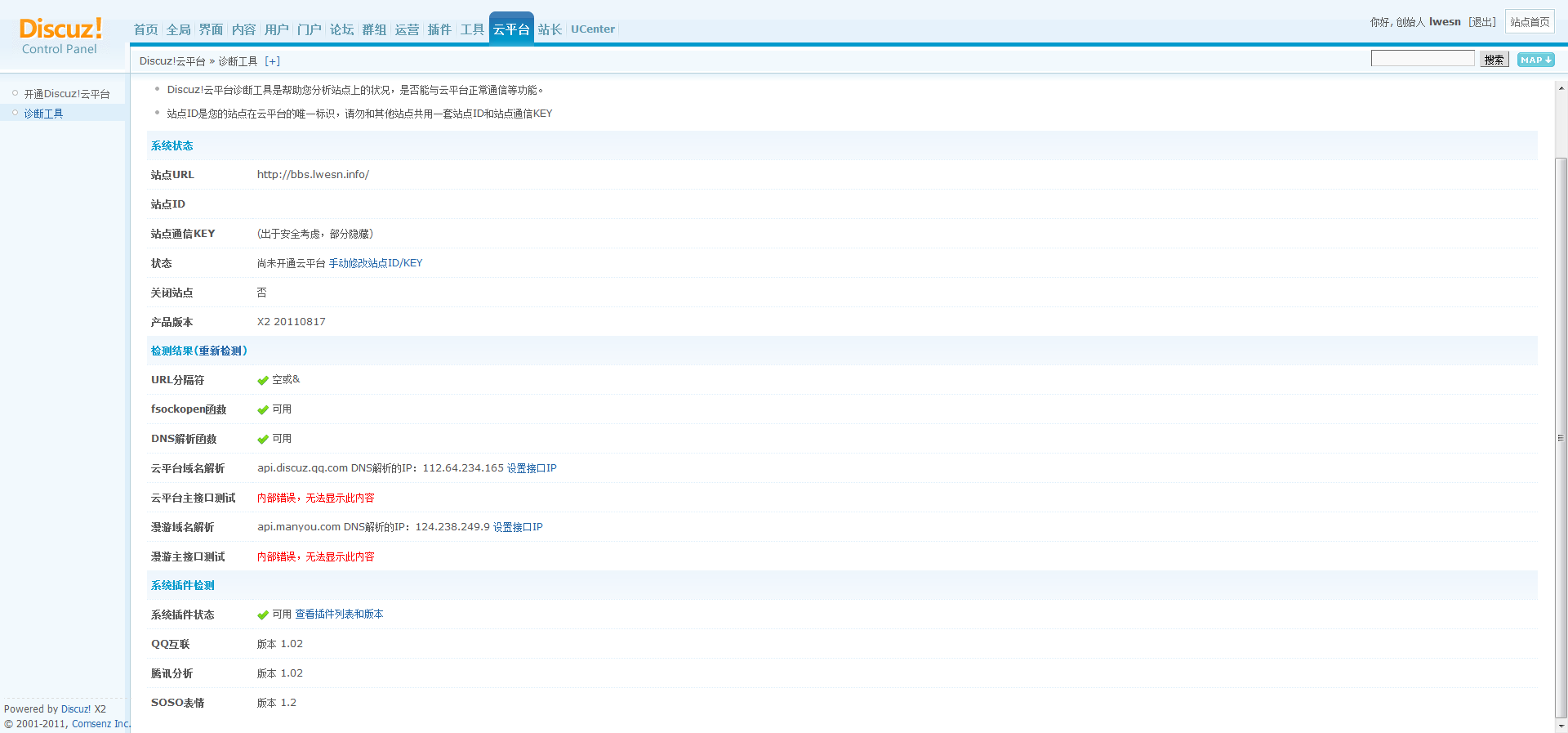Open the 内容 menu tab
Image resolution: width=1568 pixels, height=733 pixels.
point(244,29)
